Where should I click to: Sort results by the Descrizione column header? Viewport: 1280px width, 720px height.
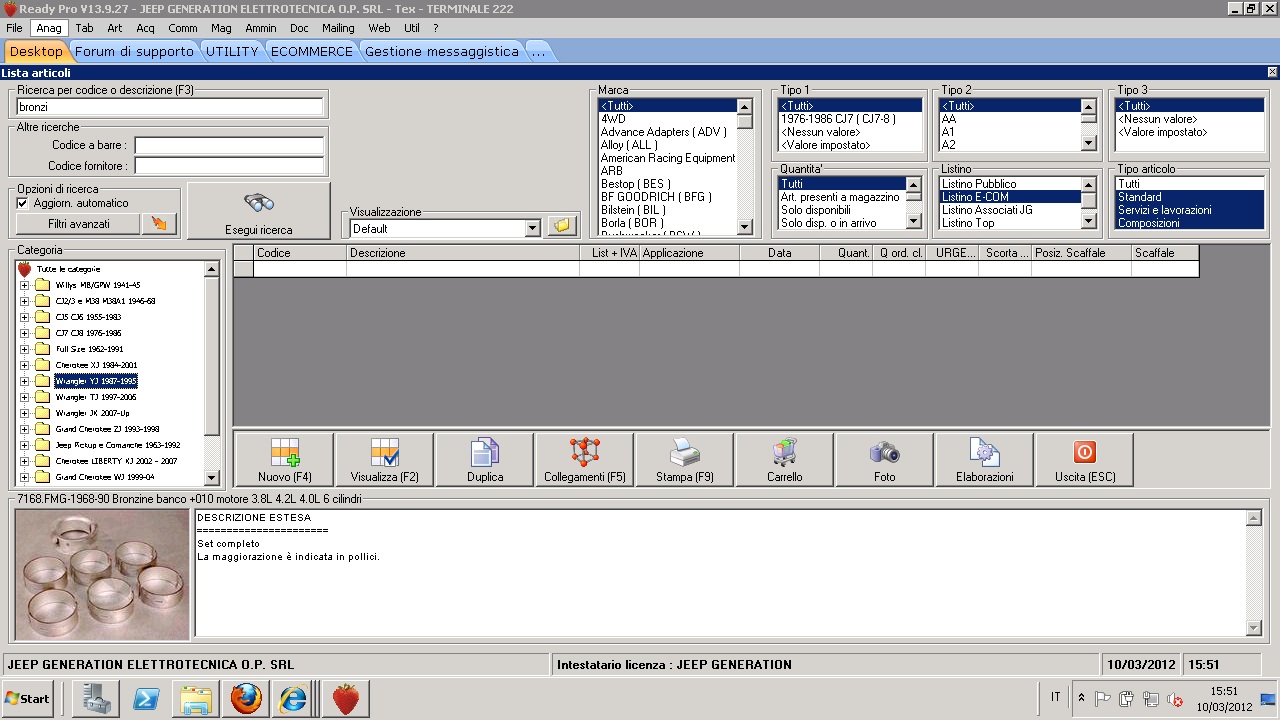click(463, 253)
